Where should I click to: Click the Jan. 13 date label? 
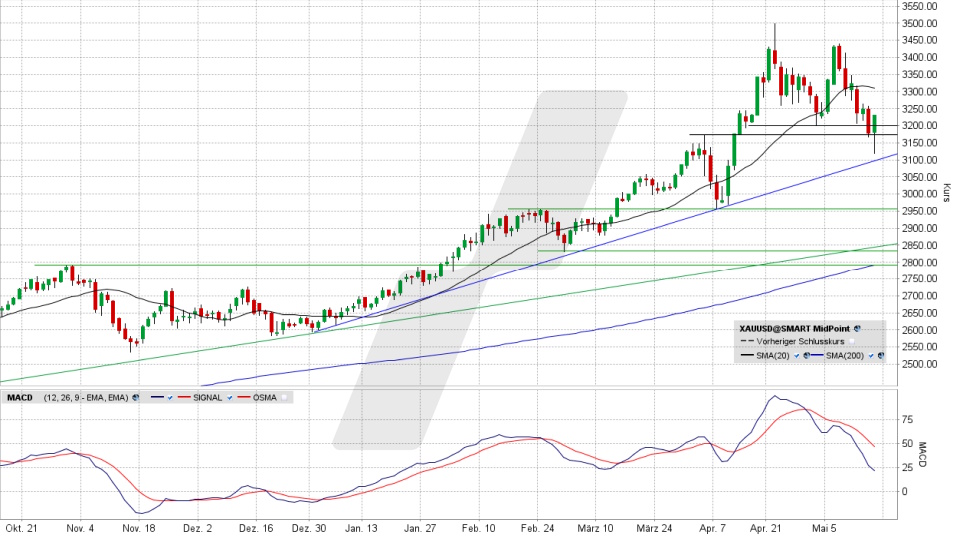[362, 528]
